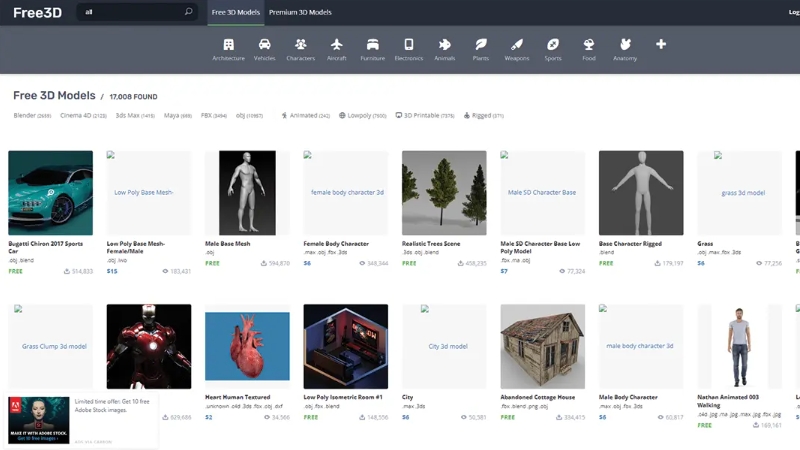Open Male SD Character Base placeholder

click(542, 193)
